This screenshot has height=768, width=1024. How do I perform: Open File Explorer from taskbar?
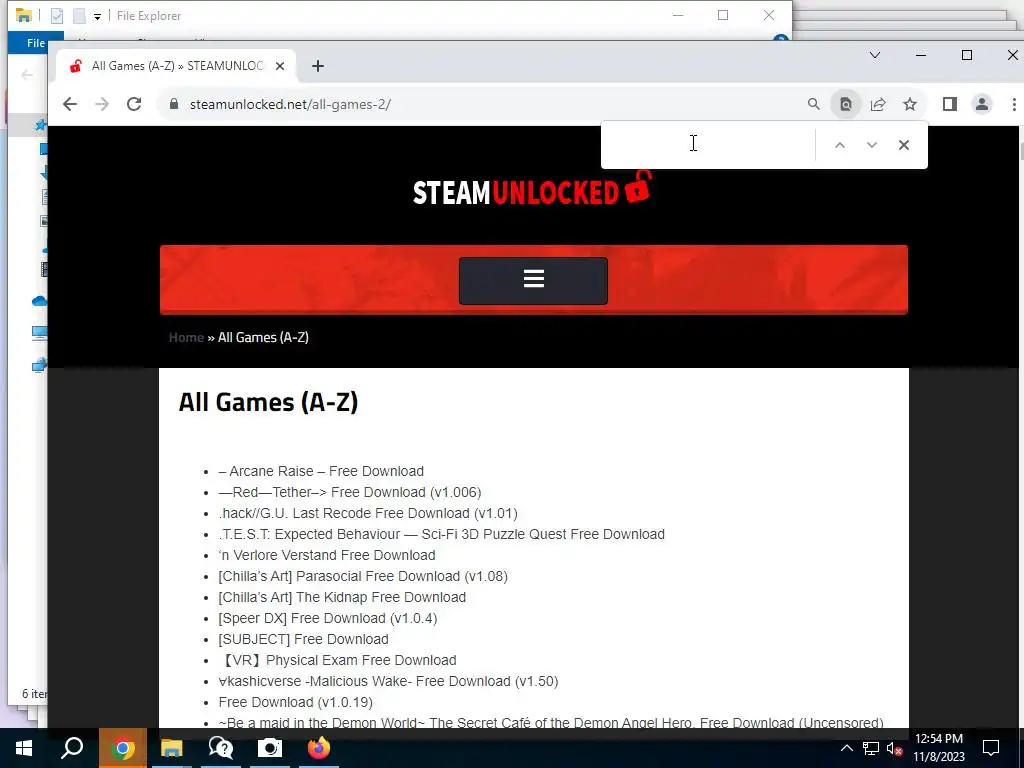tap(171, 748)
